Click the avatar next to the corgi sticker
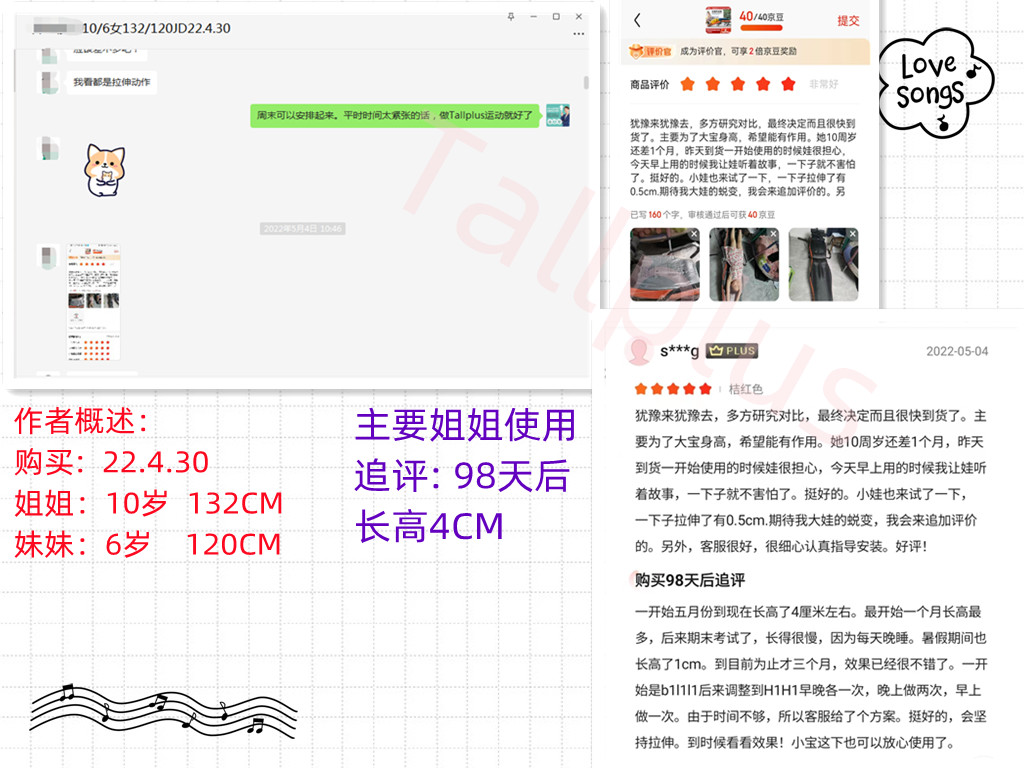1024x768 pixels. pyautogui.click(x=50, y=148)
